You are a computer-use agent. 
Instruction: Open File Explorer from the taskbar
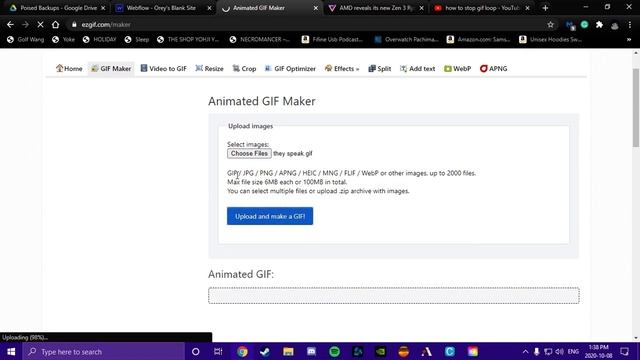tap(288, 351)
